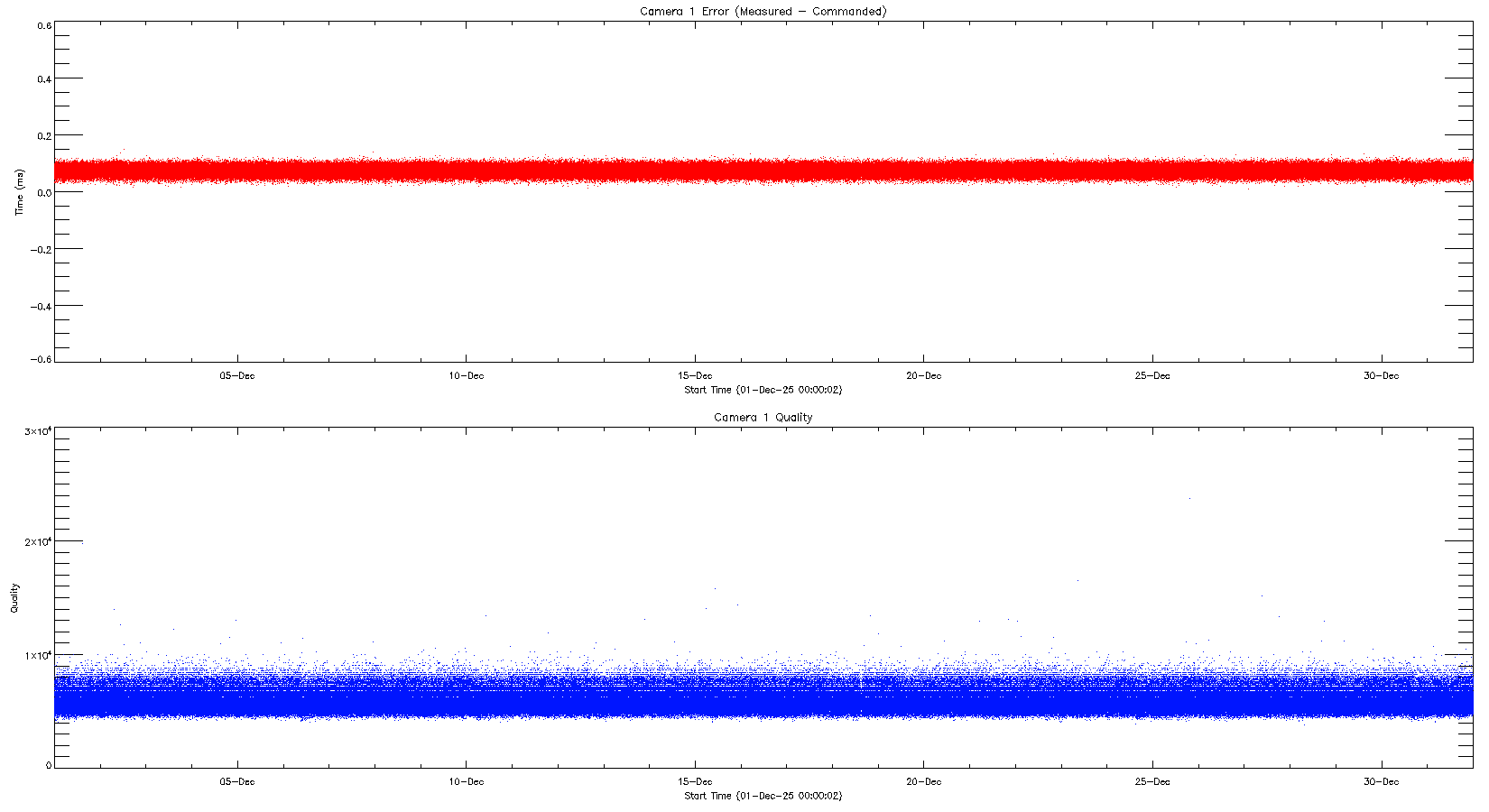Pick the 20-Dec tick on the error chart
The height and width of the screenshot is (812, 1489).
click(x=923, y=376)
